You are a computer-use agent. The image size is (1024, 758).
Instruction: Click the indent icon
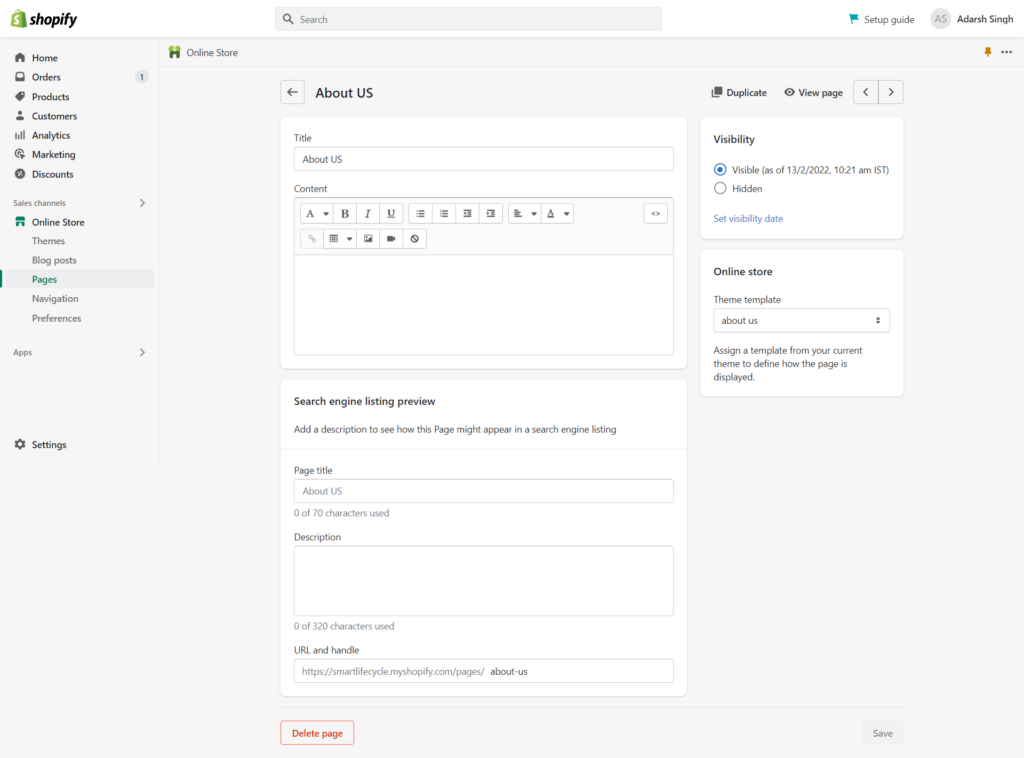click(491, 213)
